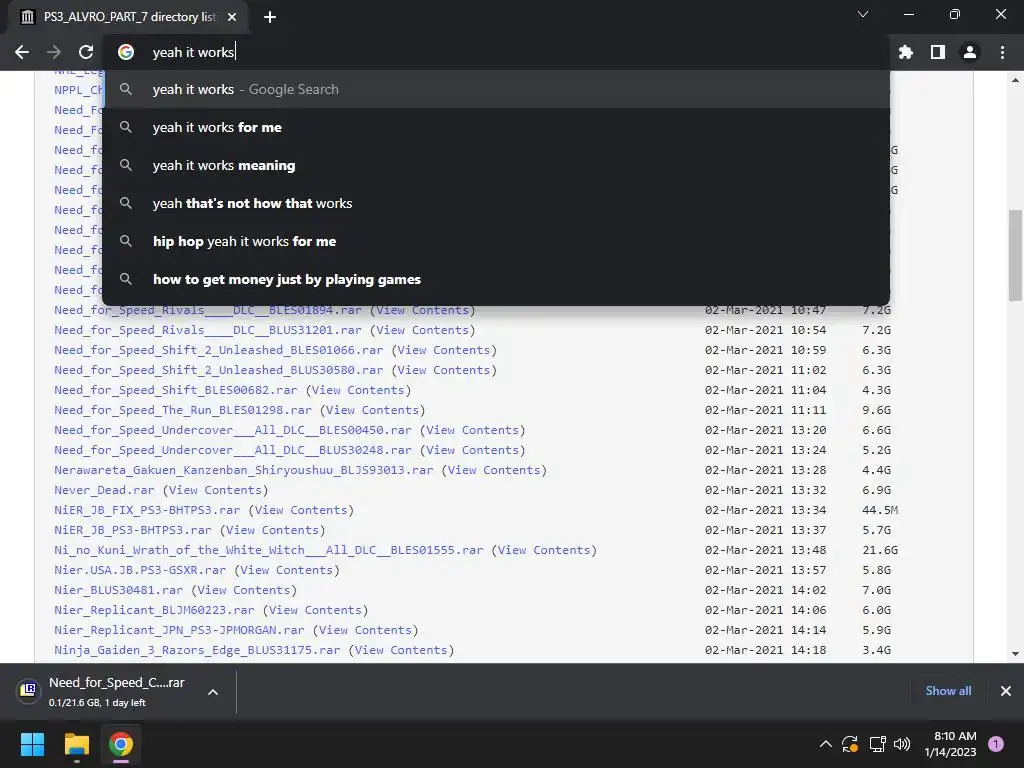1024x768 pixels.
Task: Open Need_for_Speed_Undercover All_DLC BLUS30248.rar link
Action: click(233, 450)
